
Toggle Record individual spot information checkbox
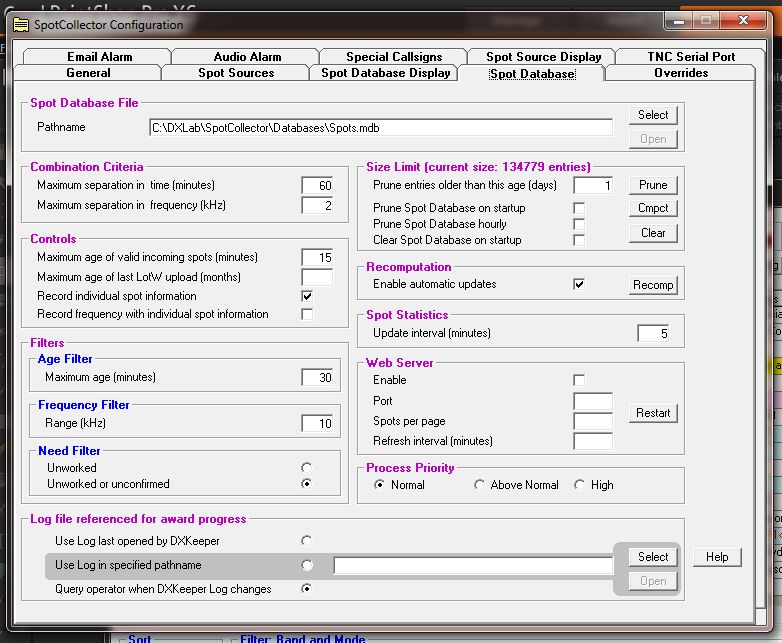click(x=307, y=297)
